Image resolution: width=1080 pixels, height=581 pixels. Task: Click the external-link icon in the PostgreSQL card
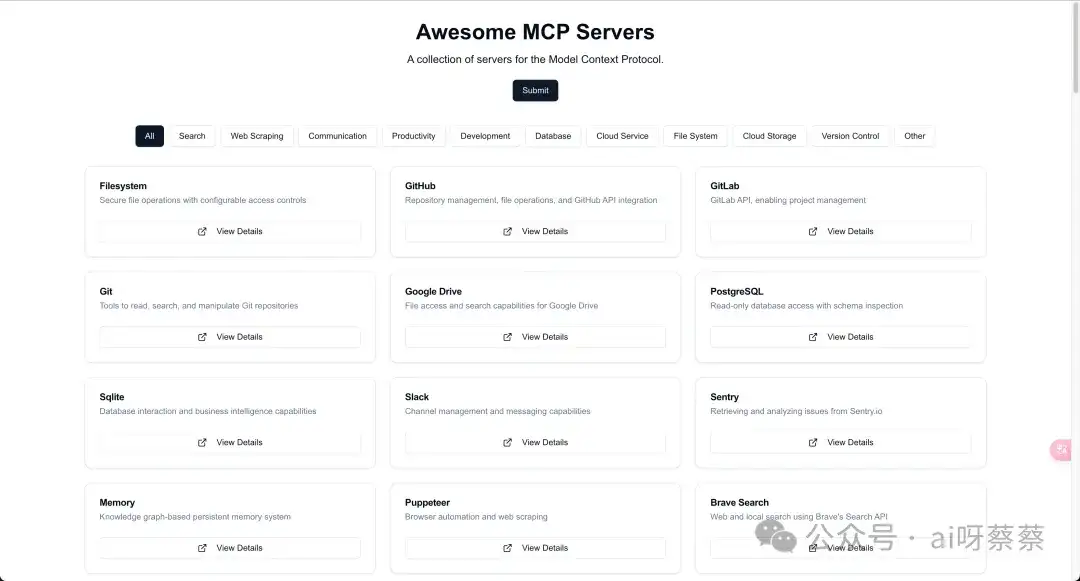(813, 337)
